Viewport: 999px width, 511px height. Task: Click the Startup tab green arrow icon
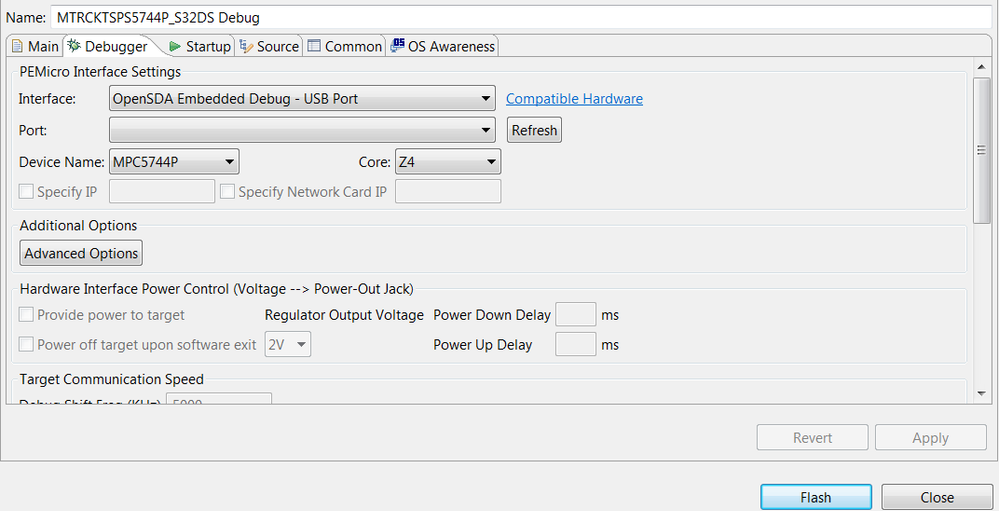[x=175, y=46]
